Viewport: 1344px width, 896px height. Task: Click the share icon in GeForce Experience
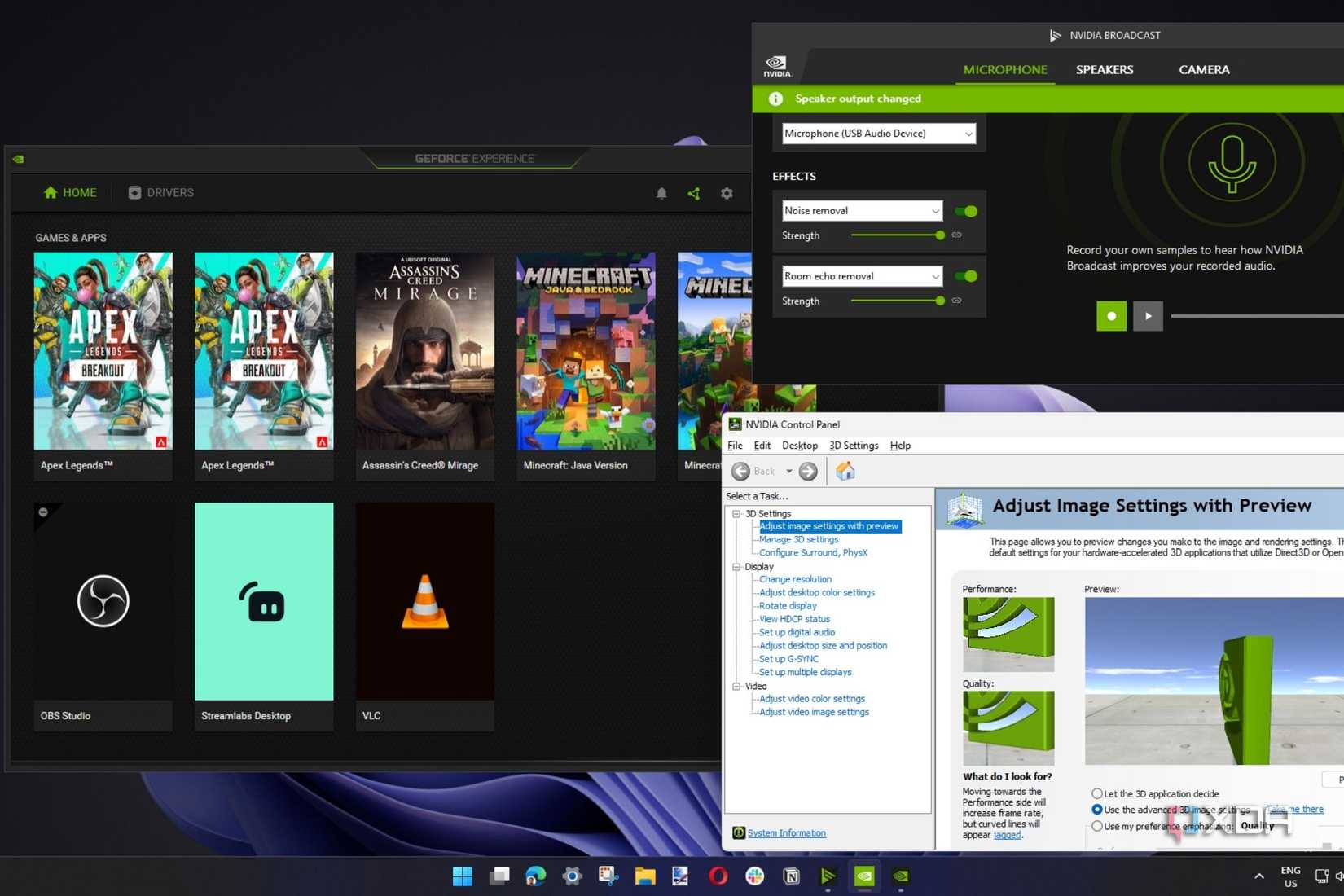(694, 193)
